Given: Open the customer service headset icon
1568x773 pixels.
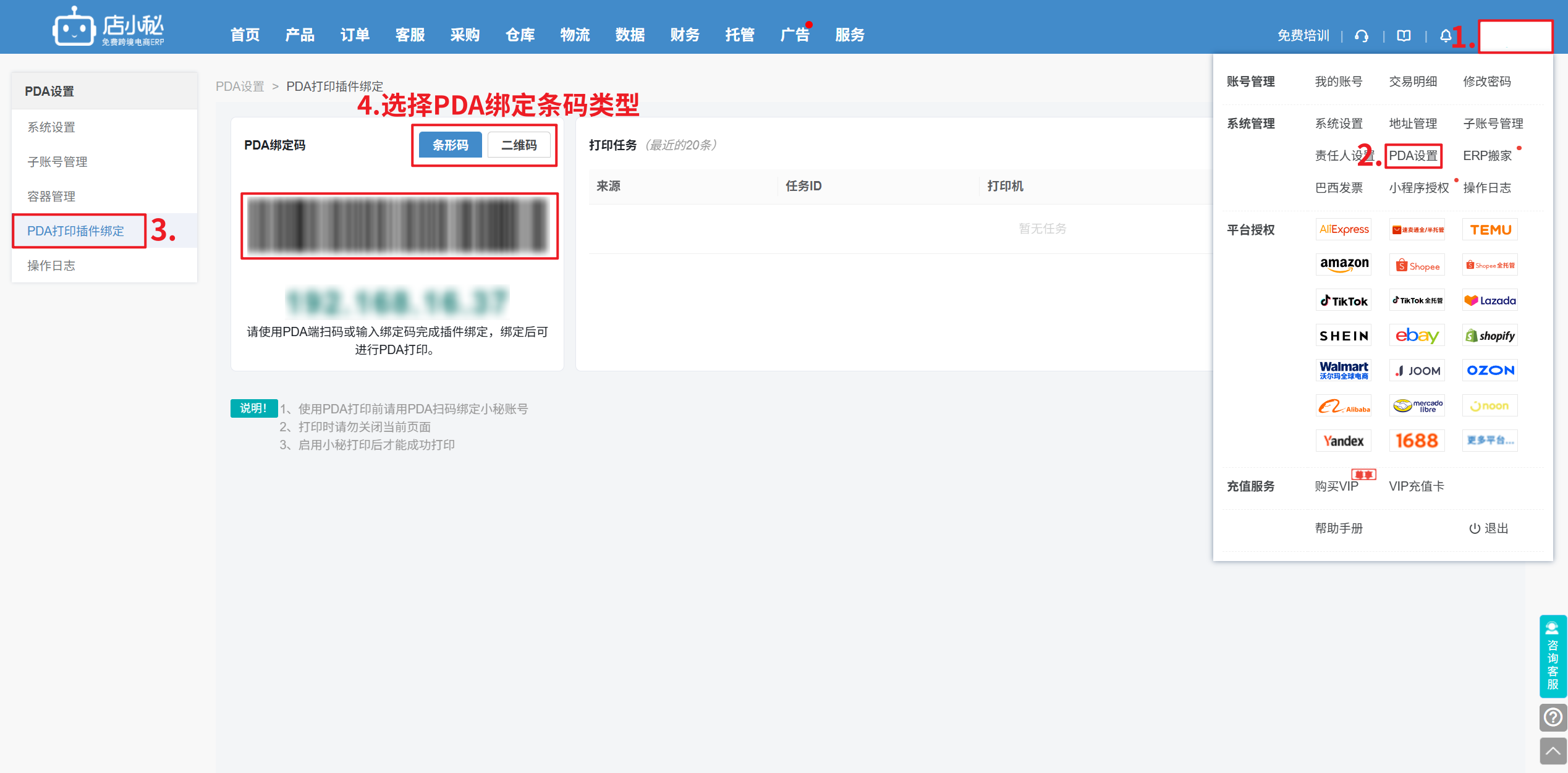Looking at the screenshot, I should 1362,36.
